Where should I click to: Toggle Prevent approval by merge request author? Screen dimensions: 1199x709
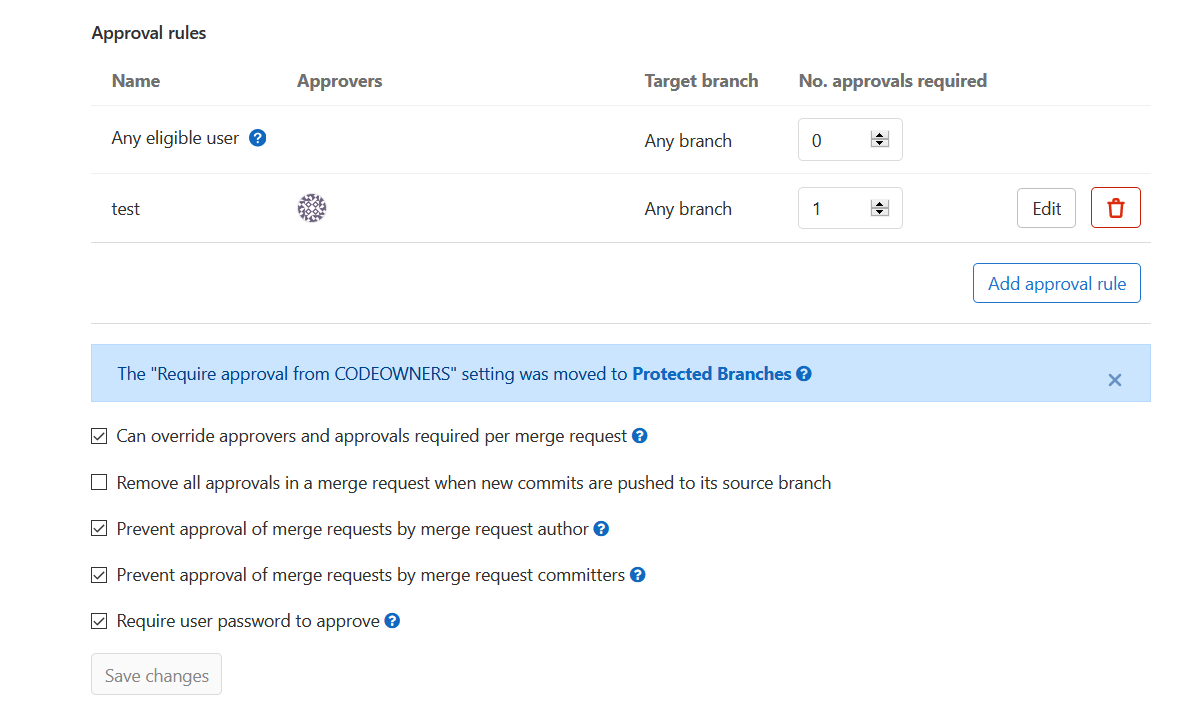coord(99,529)
